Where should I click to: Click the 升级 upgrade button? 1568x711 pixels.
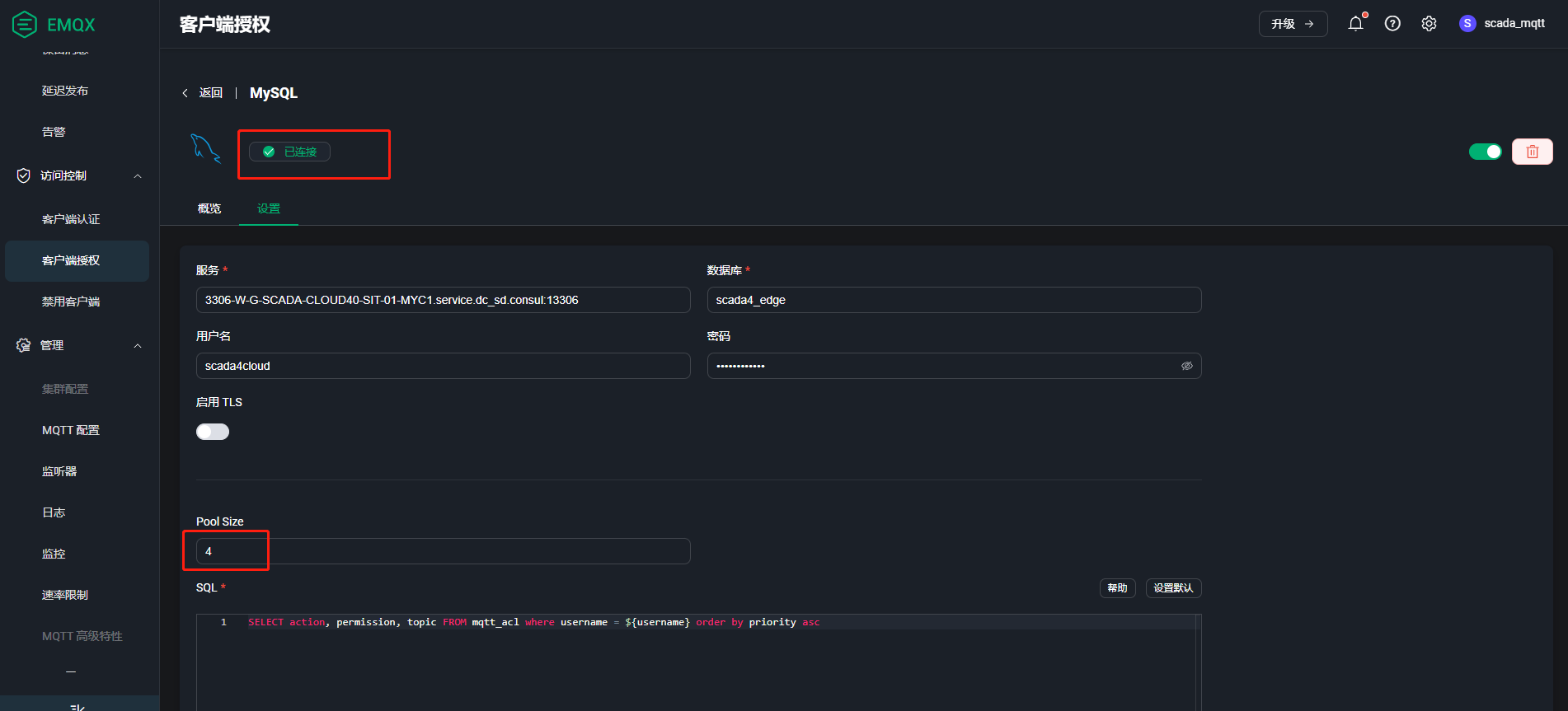pos(1293,24)
